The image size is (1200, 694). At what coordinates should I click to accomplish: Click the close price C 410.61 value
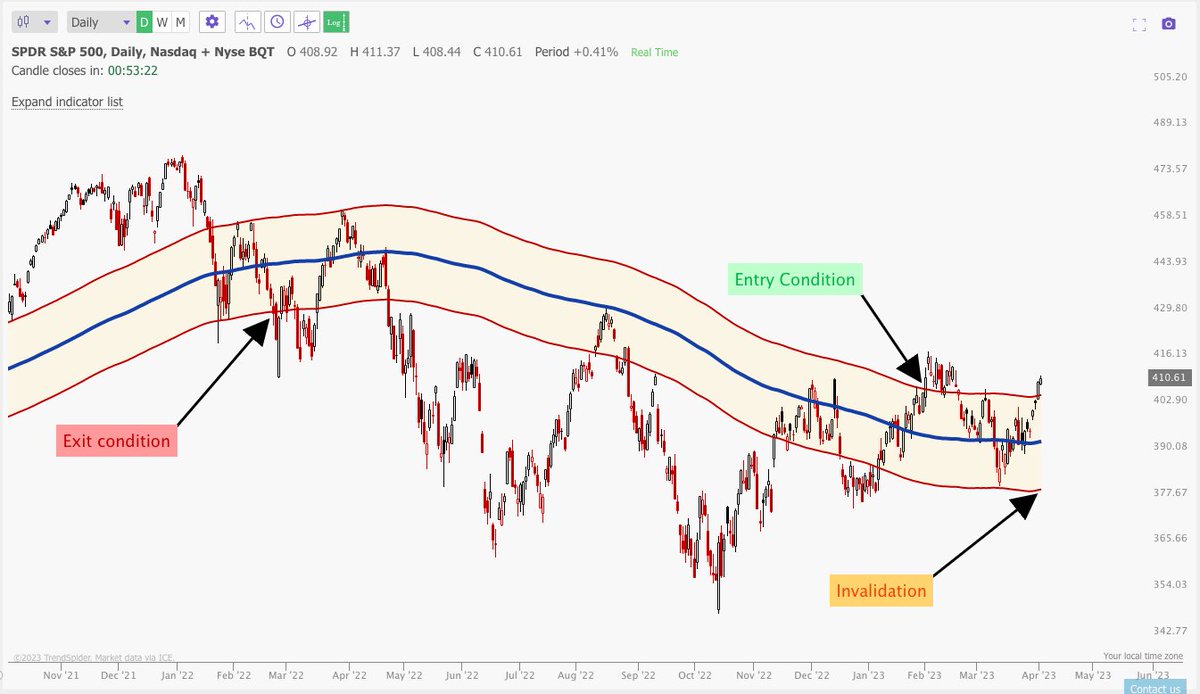coord(498,51)
